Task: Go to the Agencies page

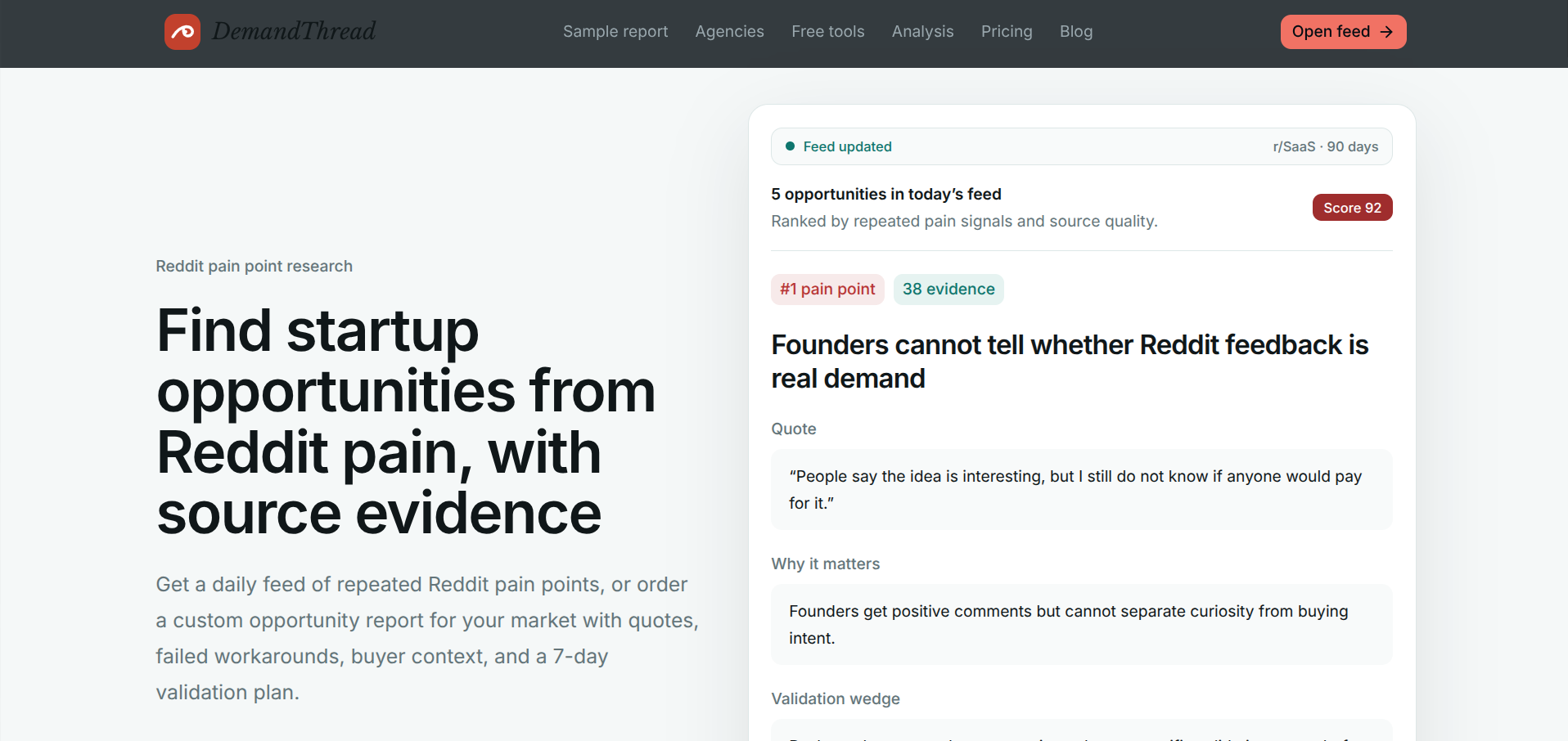Action: click(730, 31)
